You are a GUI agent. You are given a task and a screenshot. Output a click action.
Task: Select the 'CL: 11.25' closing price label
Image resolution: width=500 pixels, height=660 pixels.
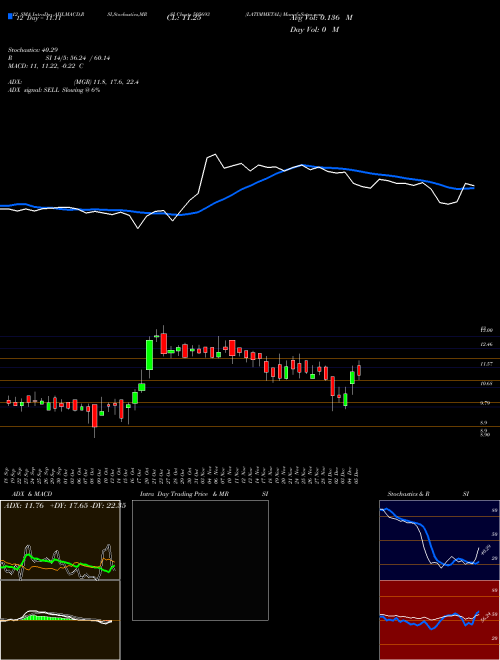(184, 17)
